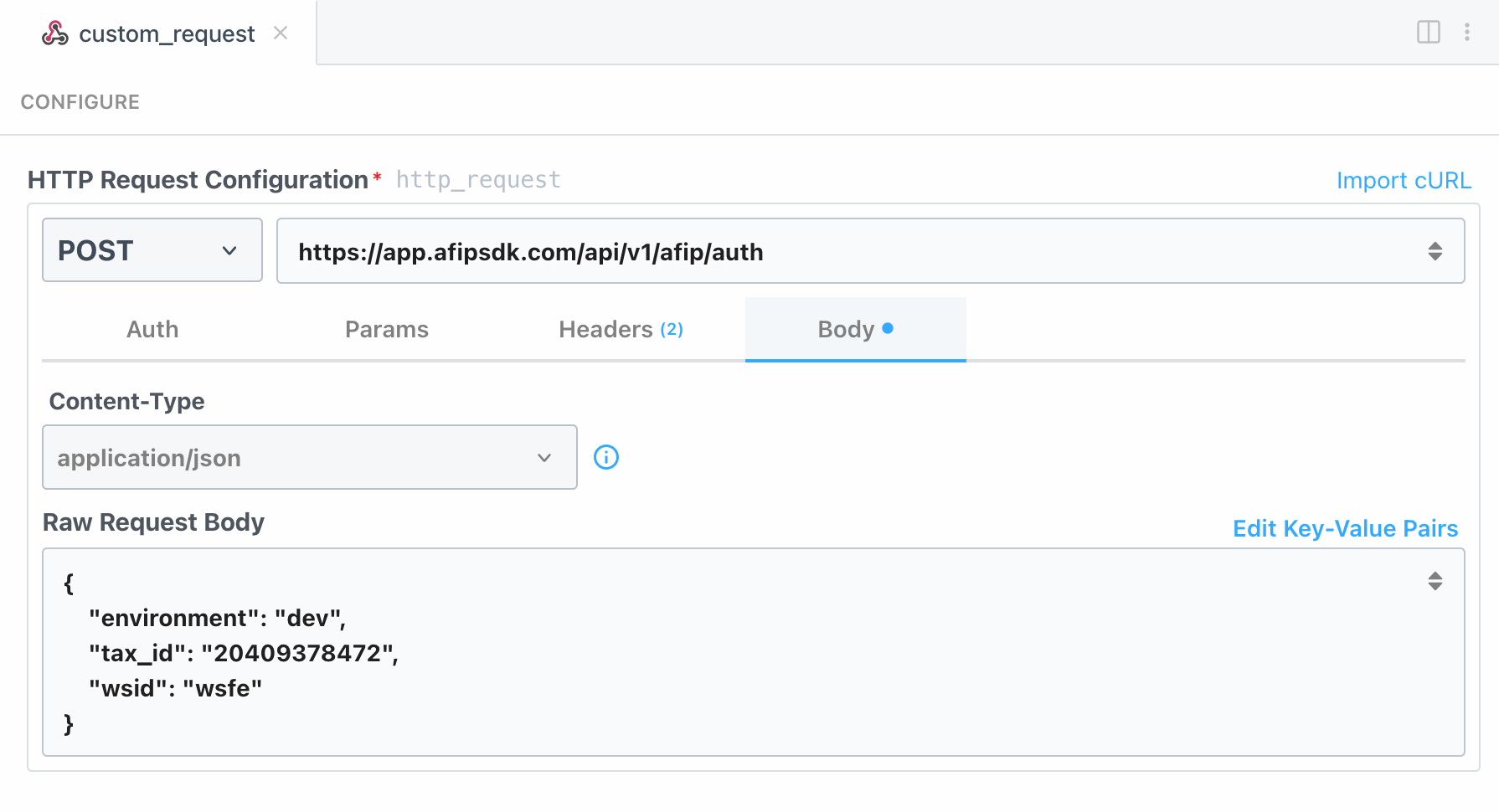Click the up-down arrows in Raw Request Body

[x=1435, y=581]
